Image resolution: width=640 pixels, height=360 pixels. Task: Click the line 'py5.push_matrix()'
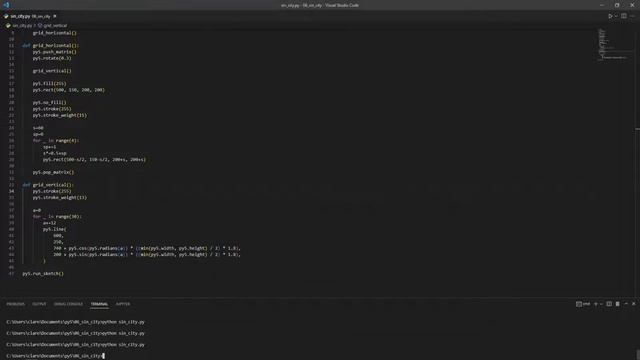pyautogui.click(x=54, y=52)
